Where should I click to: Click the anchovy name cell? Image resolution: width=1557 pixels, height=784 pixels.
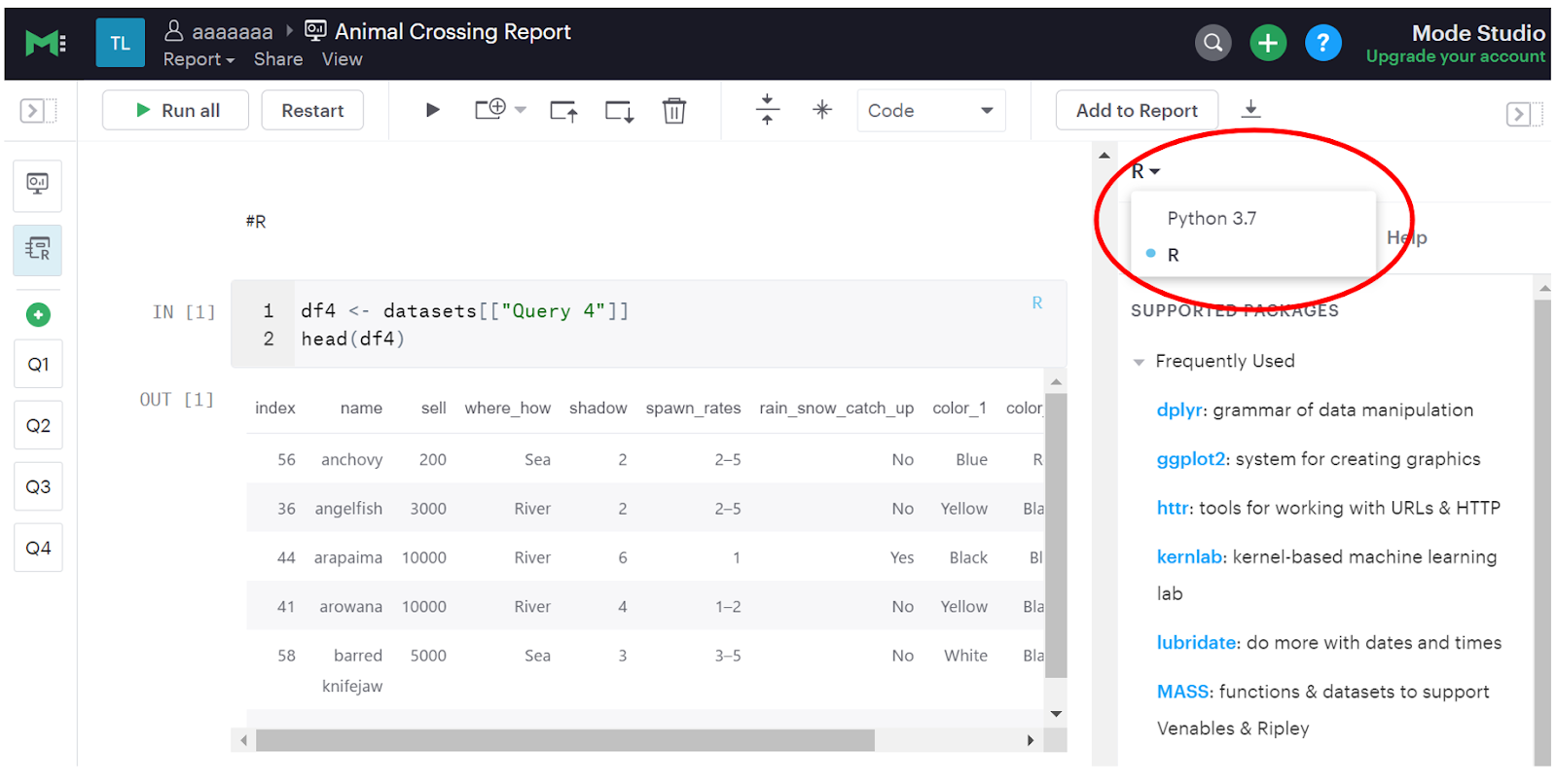click(x=351, y=459)
